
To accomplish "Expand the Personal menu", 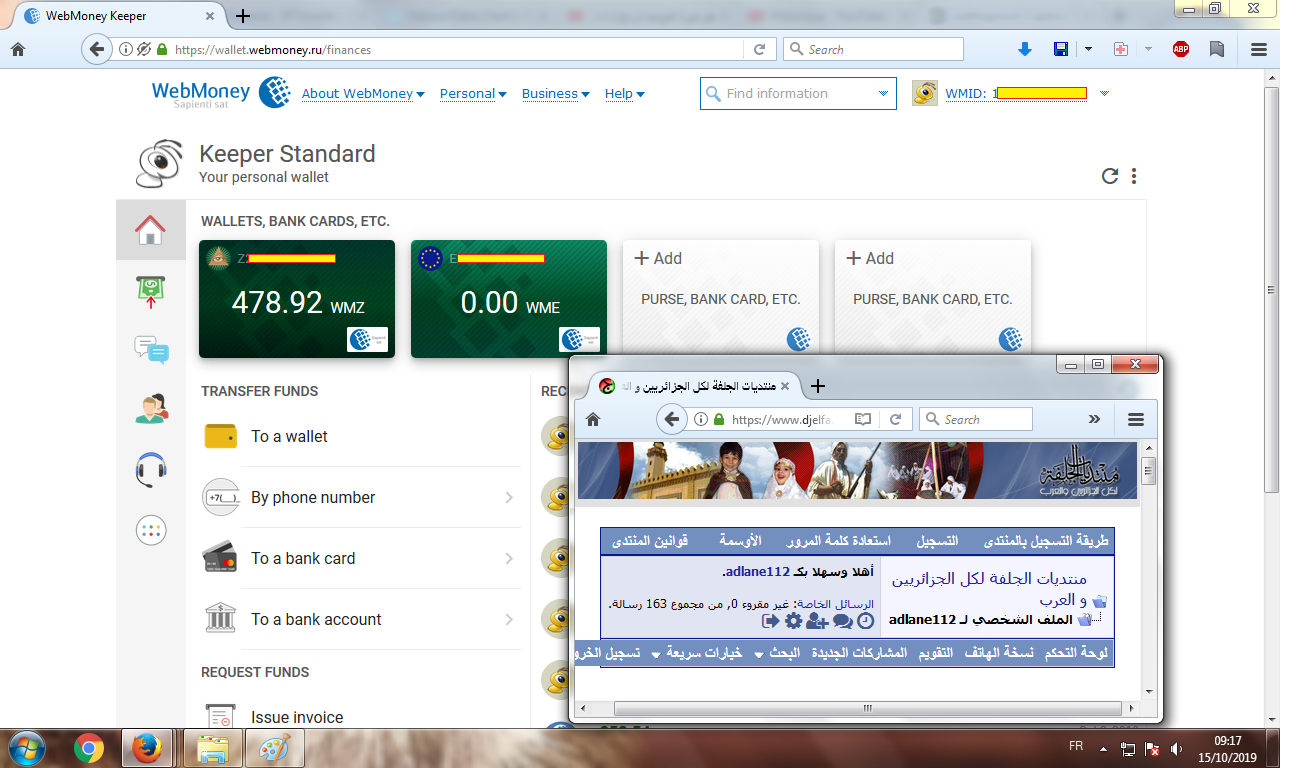I will point(473,93).
